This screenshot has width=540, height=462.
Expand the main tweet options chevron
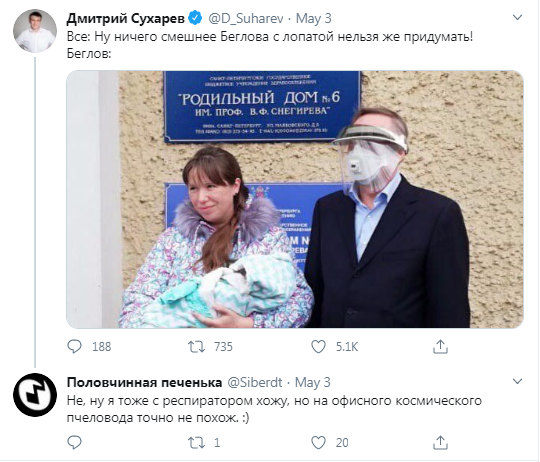[x=518, y=17]
